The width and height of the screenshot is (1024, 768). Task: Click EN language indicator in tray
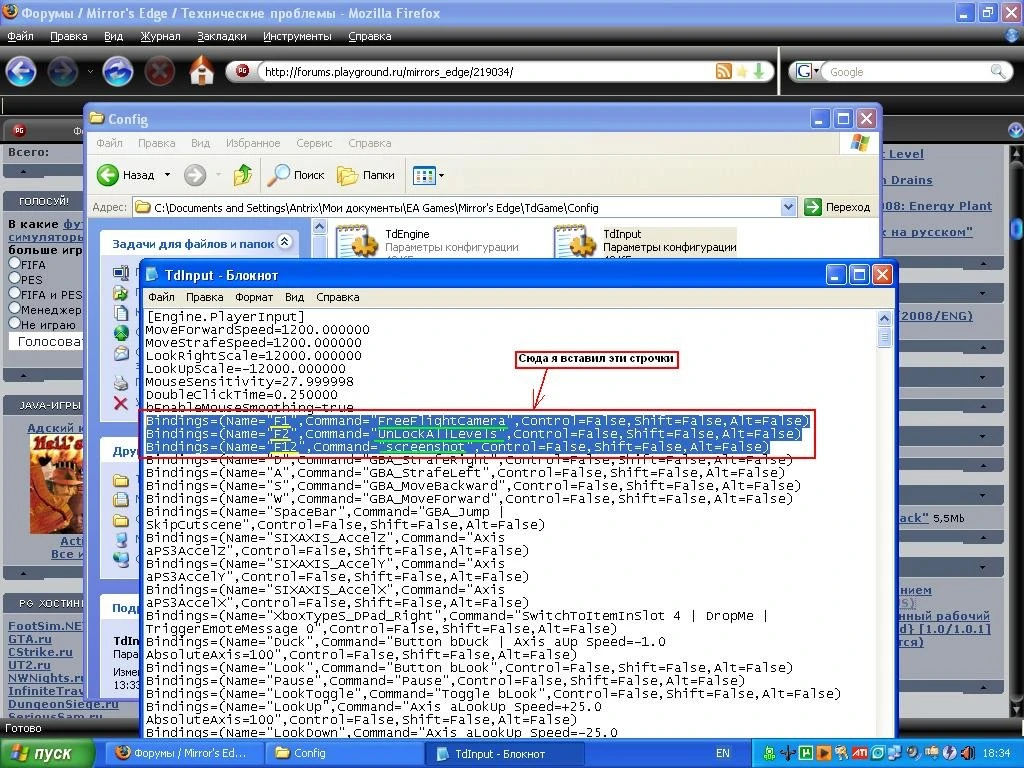tap(722, 753)
